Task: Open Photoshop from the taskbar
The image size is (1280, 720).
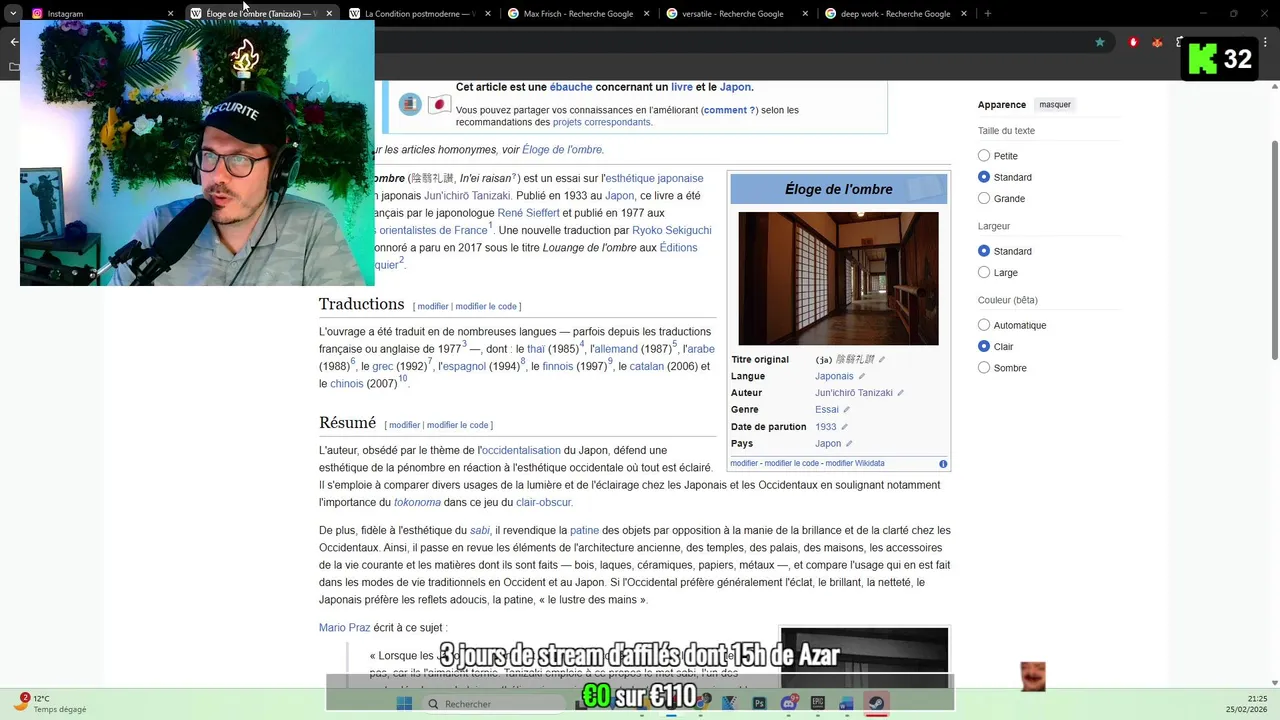Action: pos(760,704)
